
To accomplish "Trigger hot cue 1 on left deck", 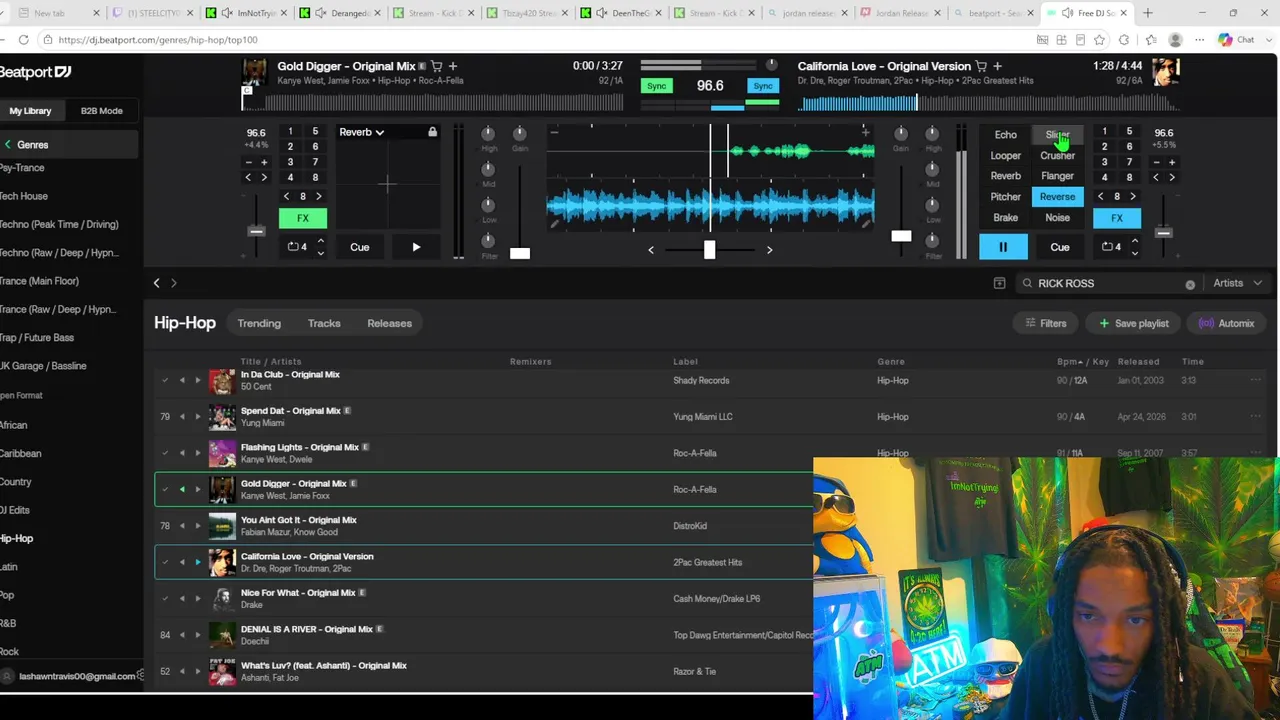I will click(290, 131).
